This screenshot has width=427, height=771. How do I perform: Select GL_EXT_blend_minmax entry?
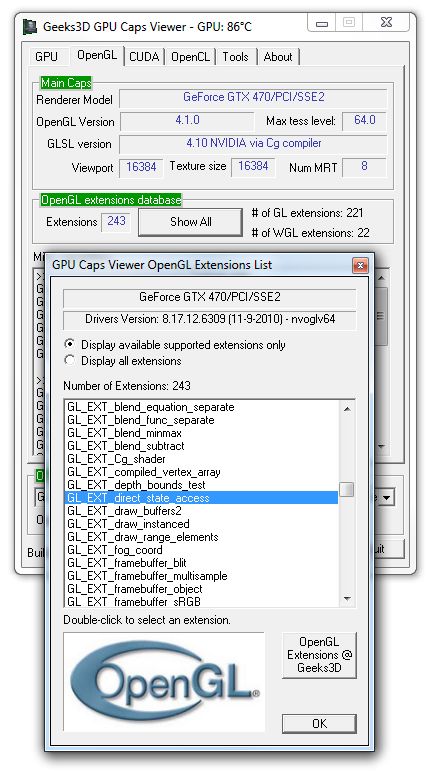tap(202, 433)
